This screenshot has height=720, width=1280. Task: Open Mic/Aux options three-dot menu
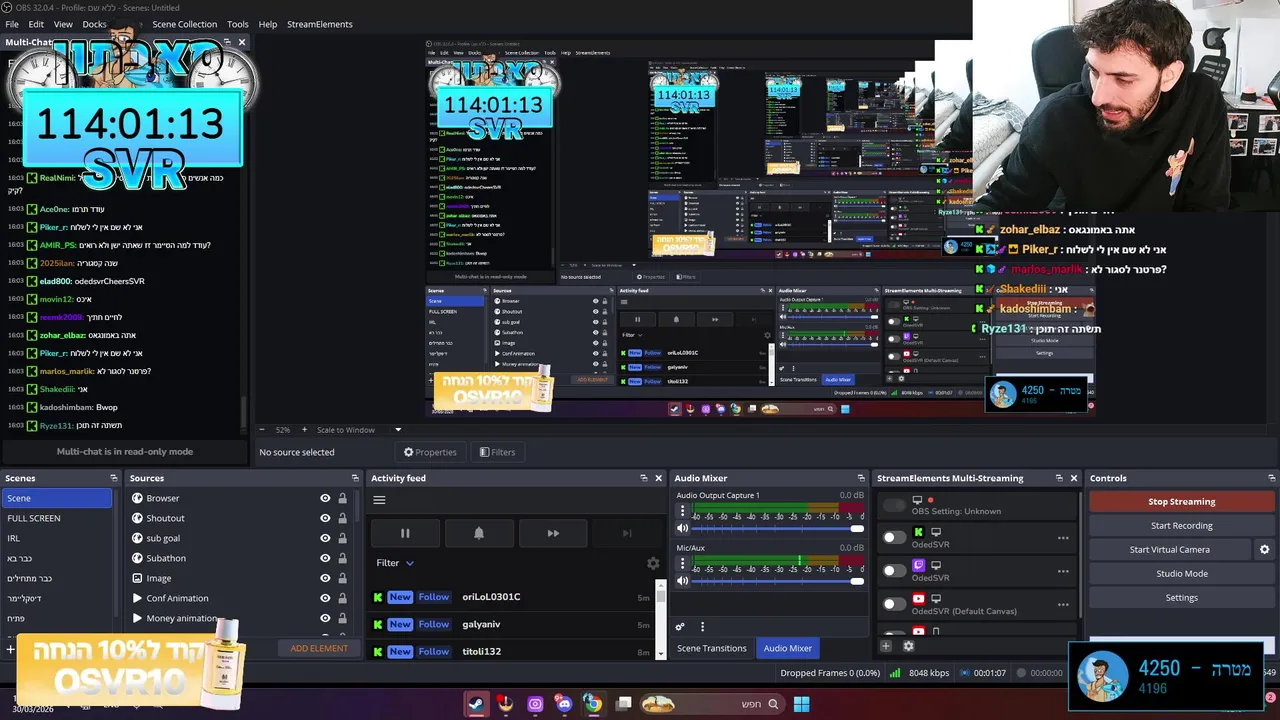coord(683,564)
